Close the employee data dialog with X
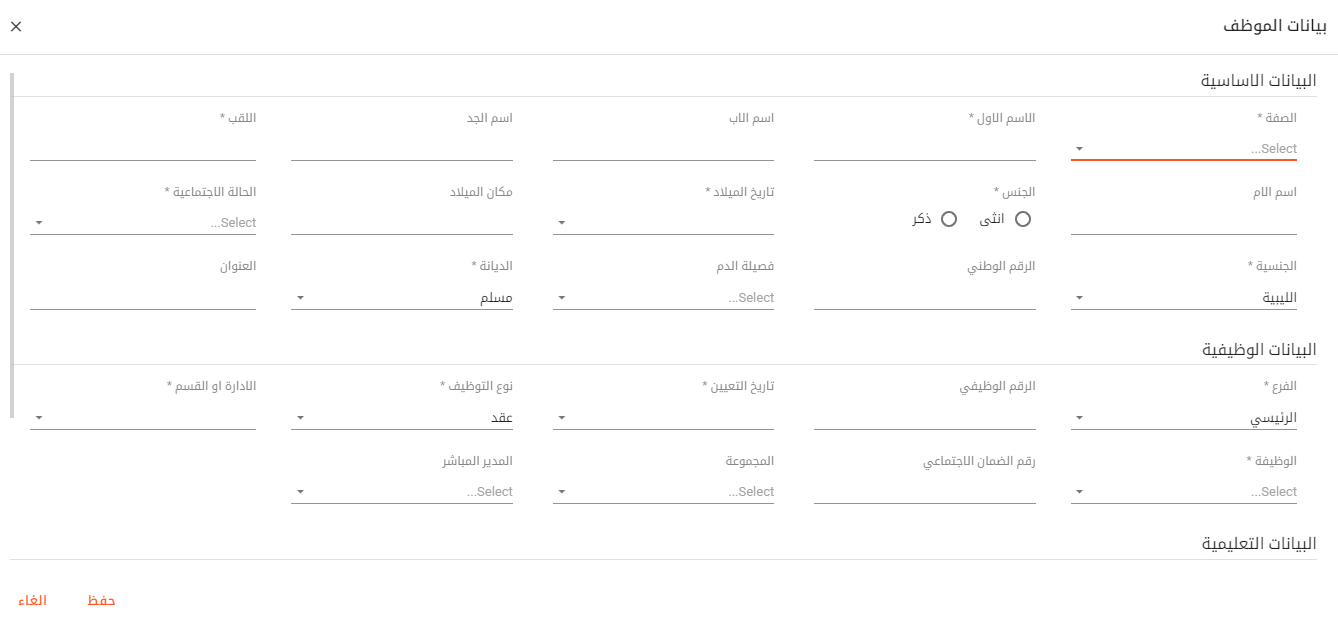Screen dimensions: 1338x620 pos(16,26)
